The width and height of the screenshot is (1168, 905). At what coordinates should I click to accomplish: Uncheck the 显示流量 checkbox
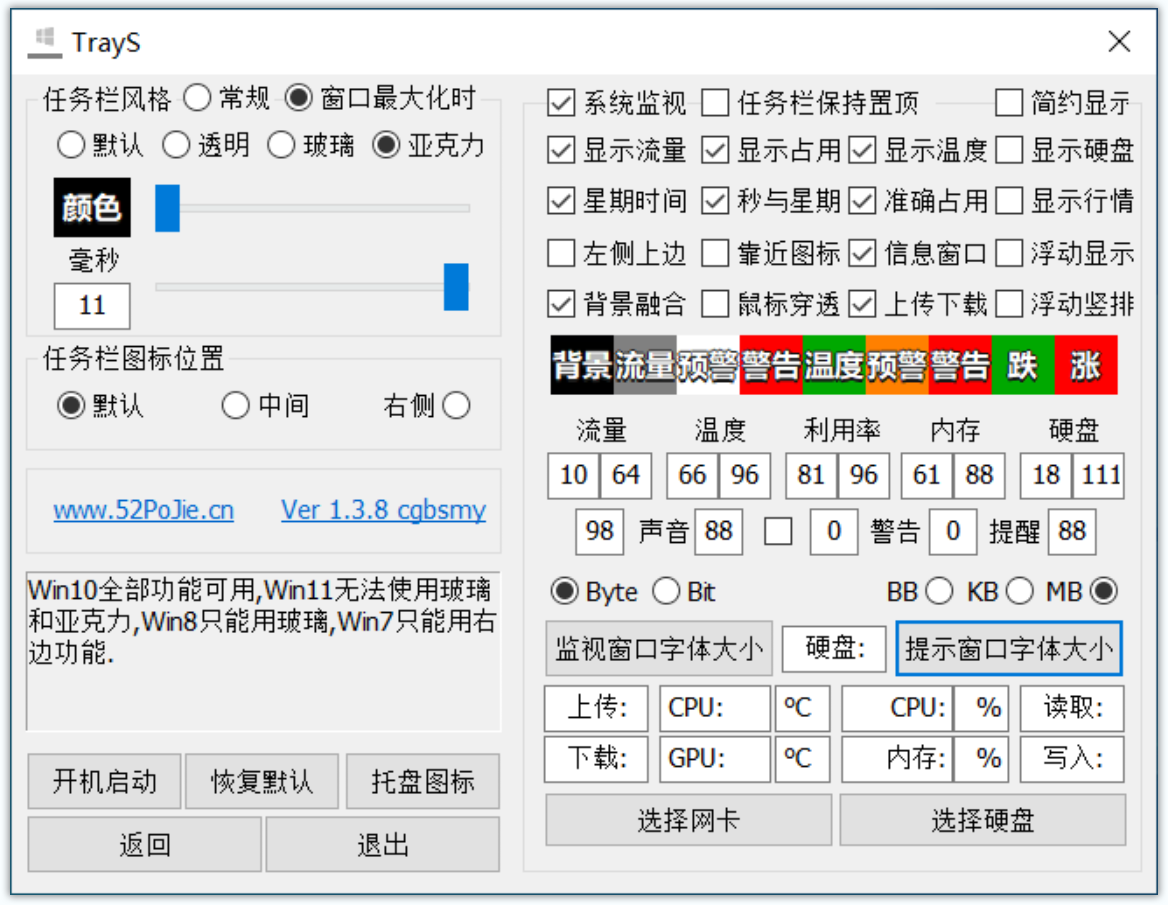pyautogui.click(x=561, y=150)
